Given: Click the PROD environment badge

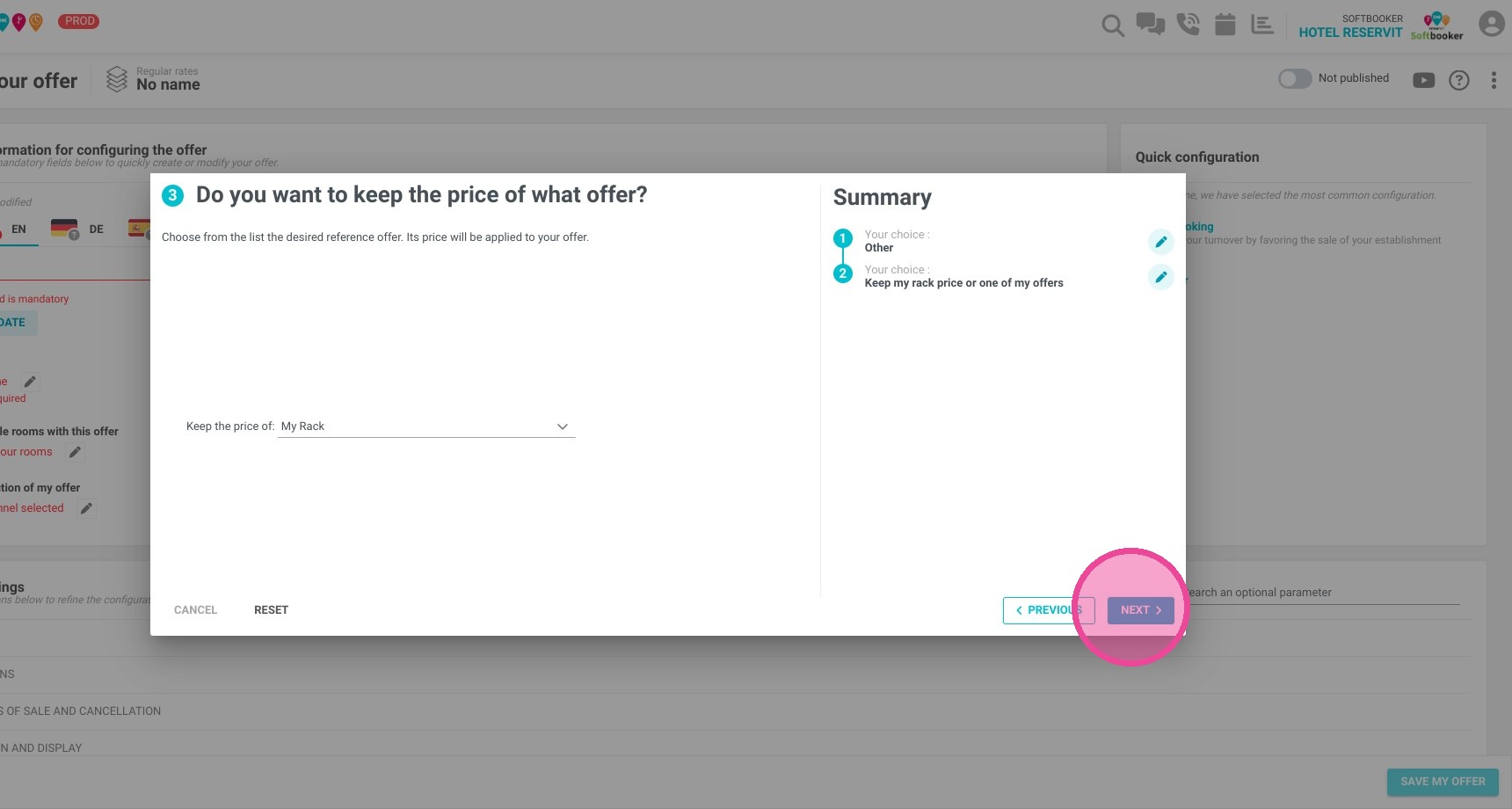Looking at the screenshot, I should click(79, 21).
